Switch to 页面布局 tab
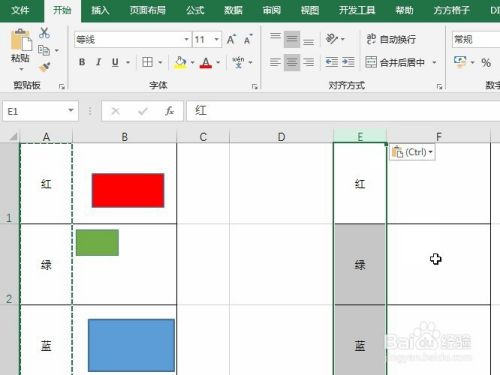The image size is (500, 375). [148, 10]
